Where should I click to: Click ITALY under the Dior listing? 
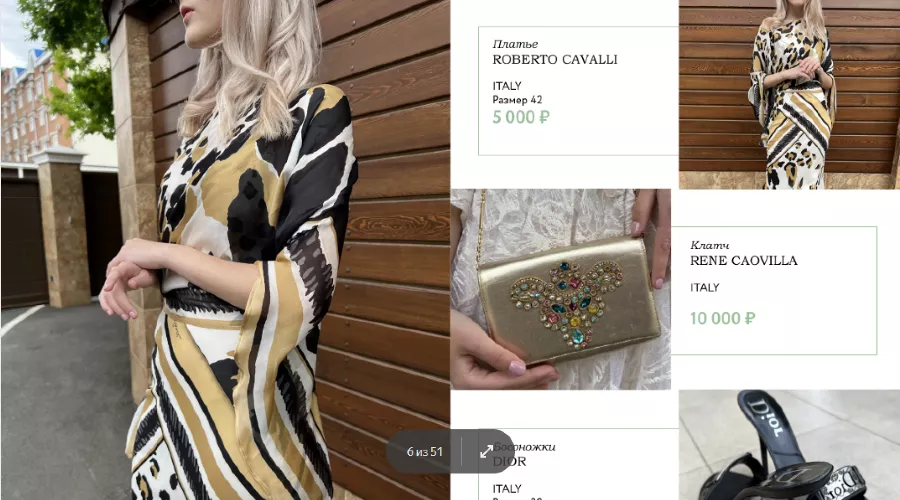(x=507, y=489)
